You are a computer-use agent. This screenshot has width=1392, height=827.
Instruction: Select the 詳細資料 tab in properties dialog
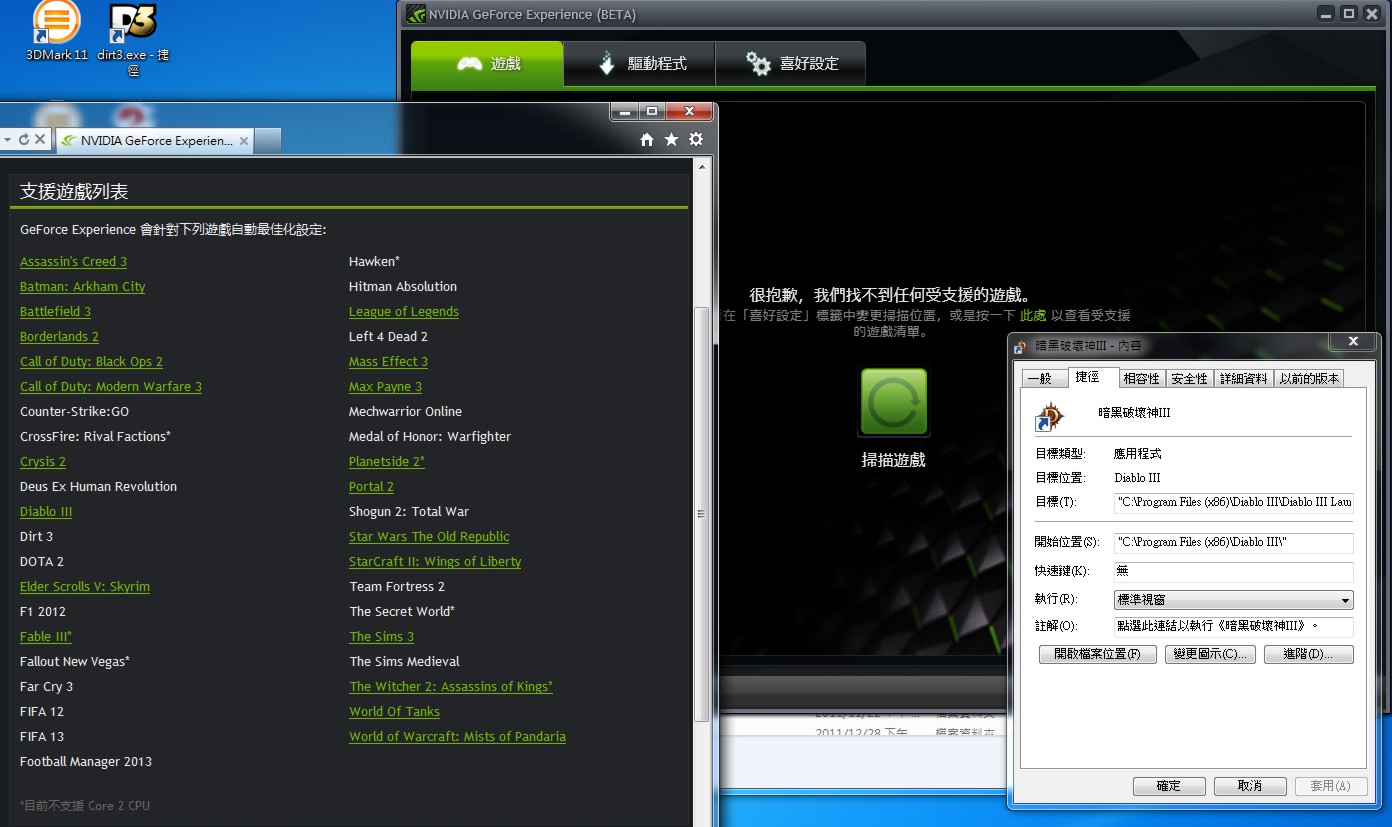[x=1244, y=378]
